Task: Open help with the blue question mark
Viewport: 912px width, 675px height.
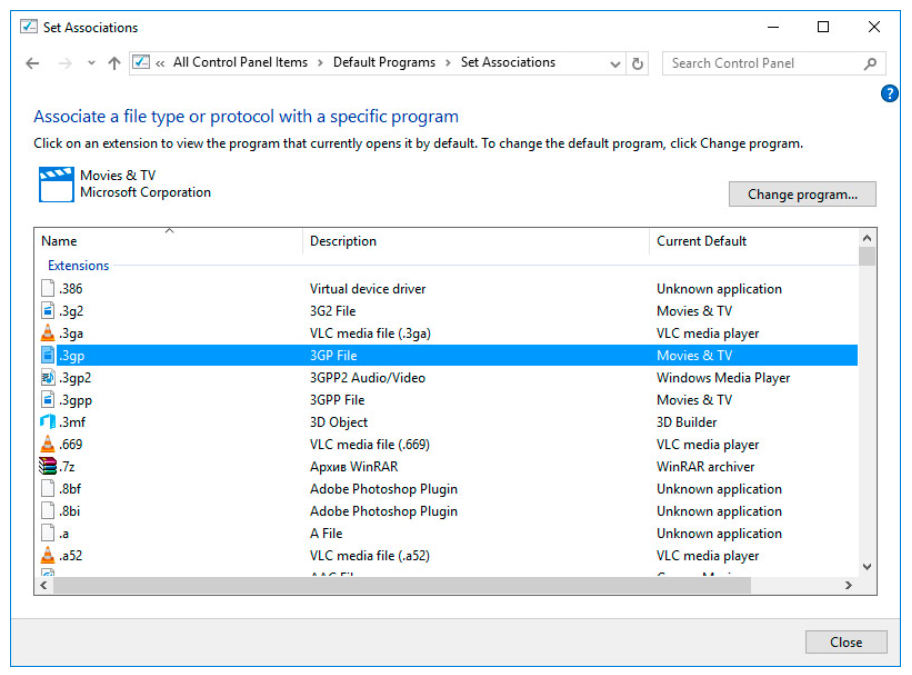Action: click(x=889, y=94)
